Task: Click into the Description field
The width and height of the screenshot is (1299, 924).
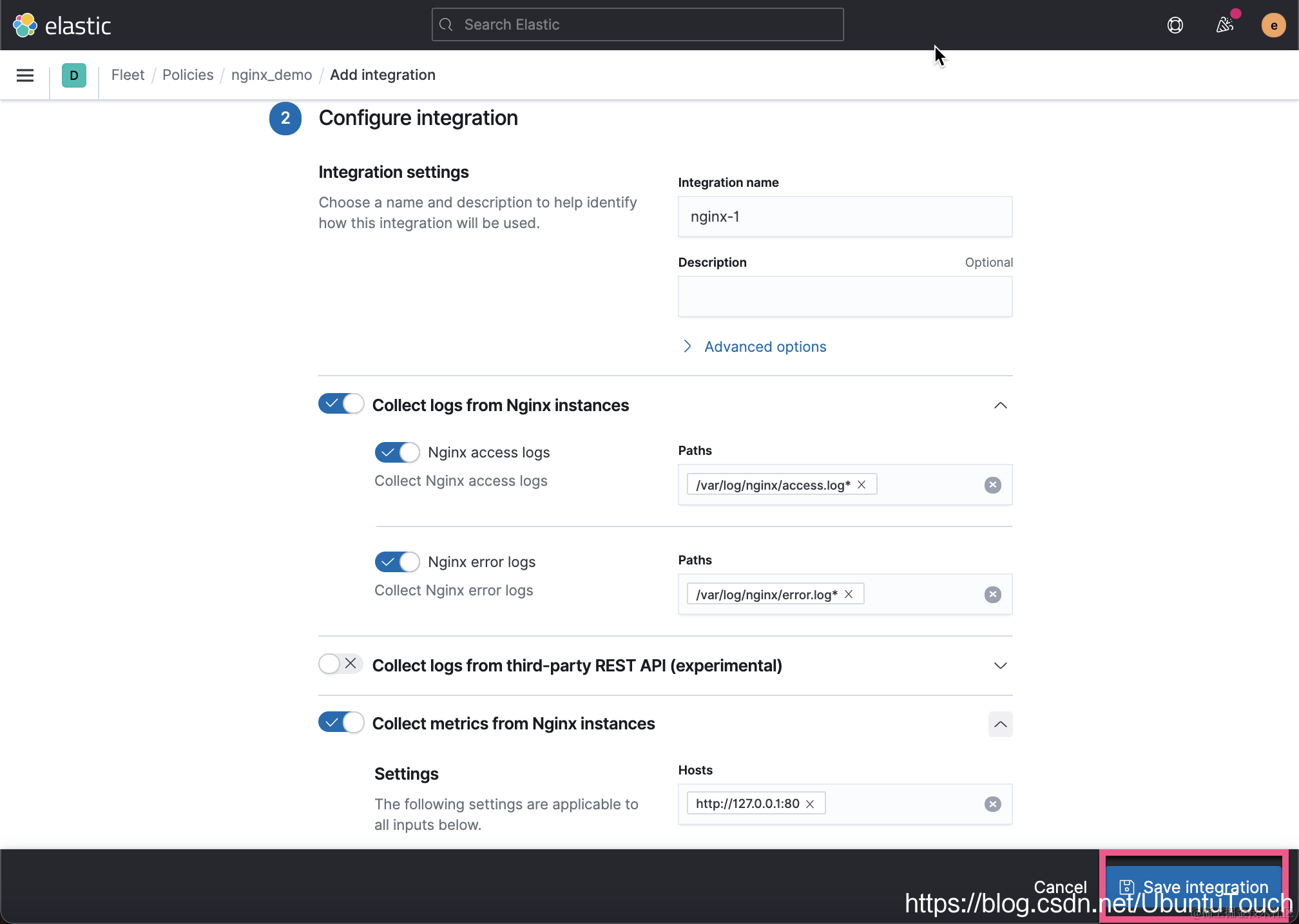Action: (845, 296)
